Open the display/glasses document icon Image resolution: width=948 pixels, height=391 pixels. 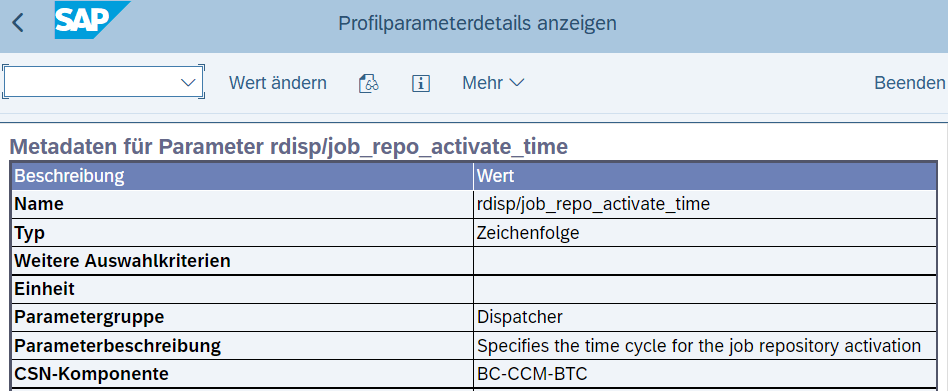pyautogui.click(x=369, y=83)
